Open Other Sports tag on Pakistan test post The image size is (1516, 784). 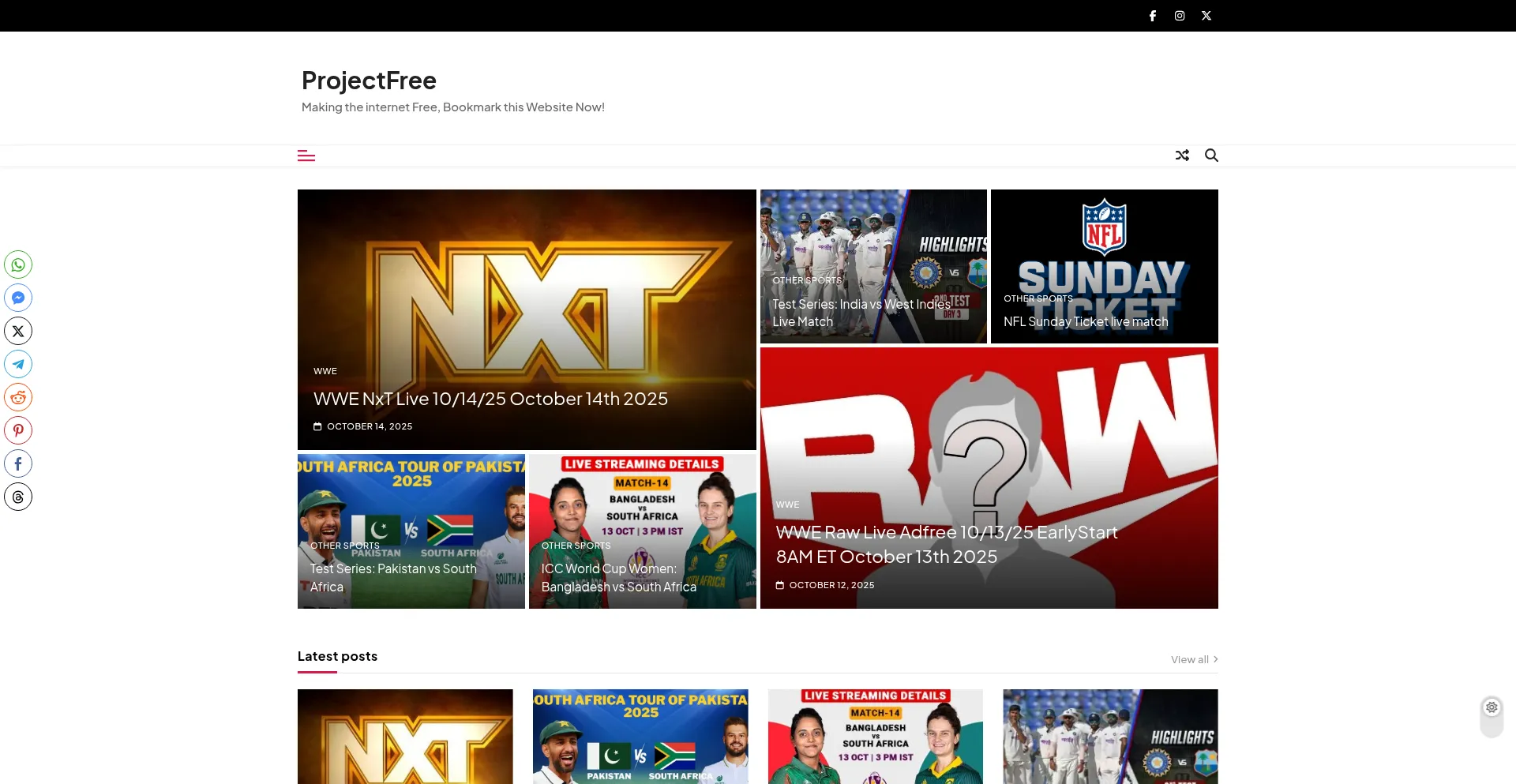(345, 546)
